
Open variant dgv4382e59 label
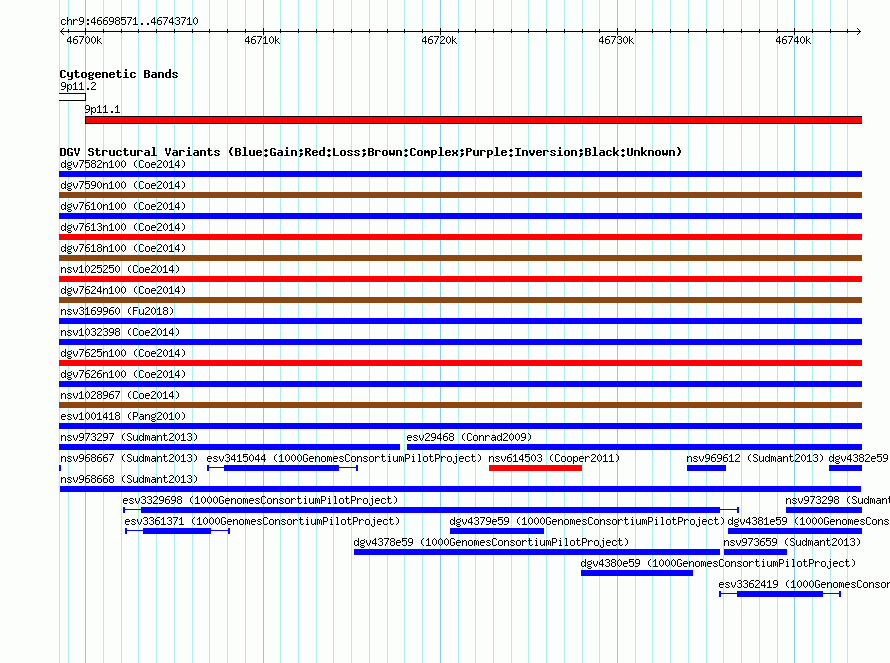(859, 458)
